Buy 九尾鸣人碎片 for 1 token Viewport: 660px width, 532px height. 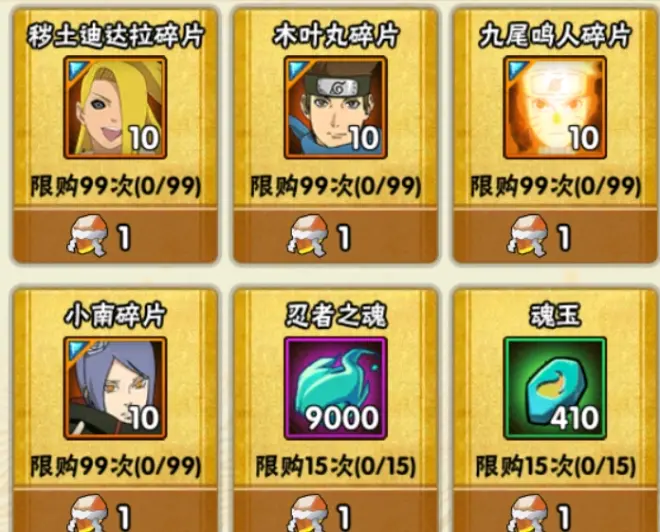[556, 236]
